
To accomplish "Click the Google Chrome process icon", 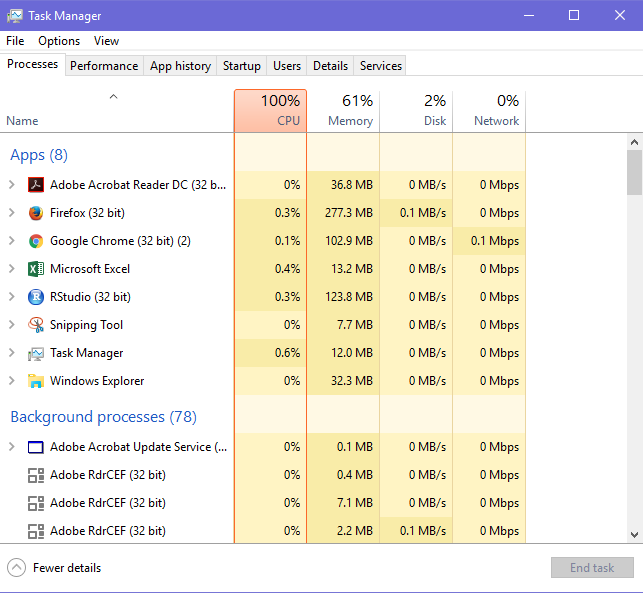I will [36, 241].
